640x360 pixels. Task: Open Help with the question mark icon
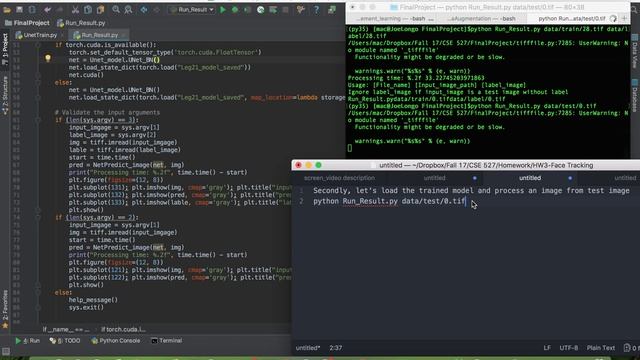point(316,9)
